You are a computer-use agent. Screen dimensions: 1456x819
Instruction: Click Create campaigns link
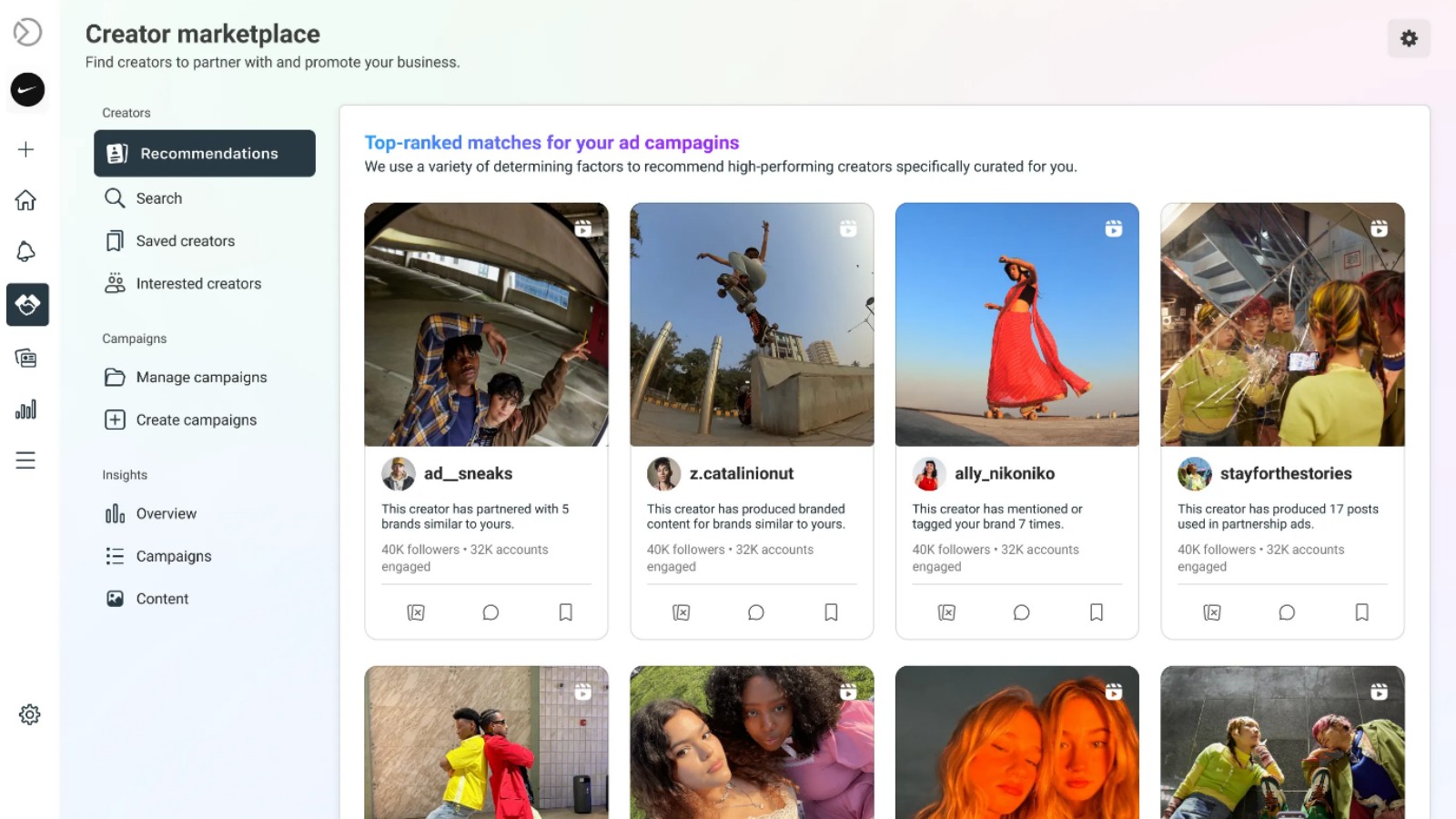tap(196, 420)
